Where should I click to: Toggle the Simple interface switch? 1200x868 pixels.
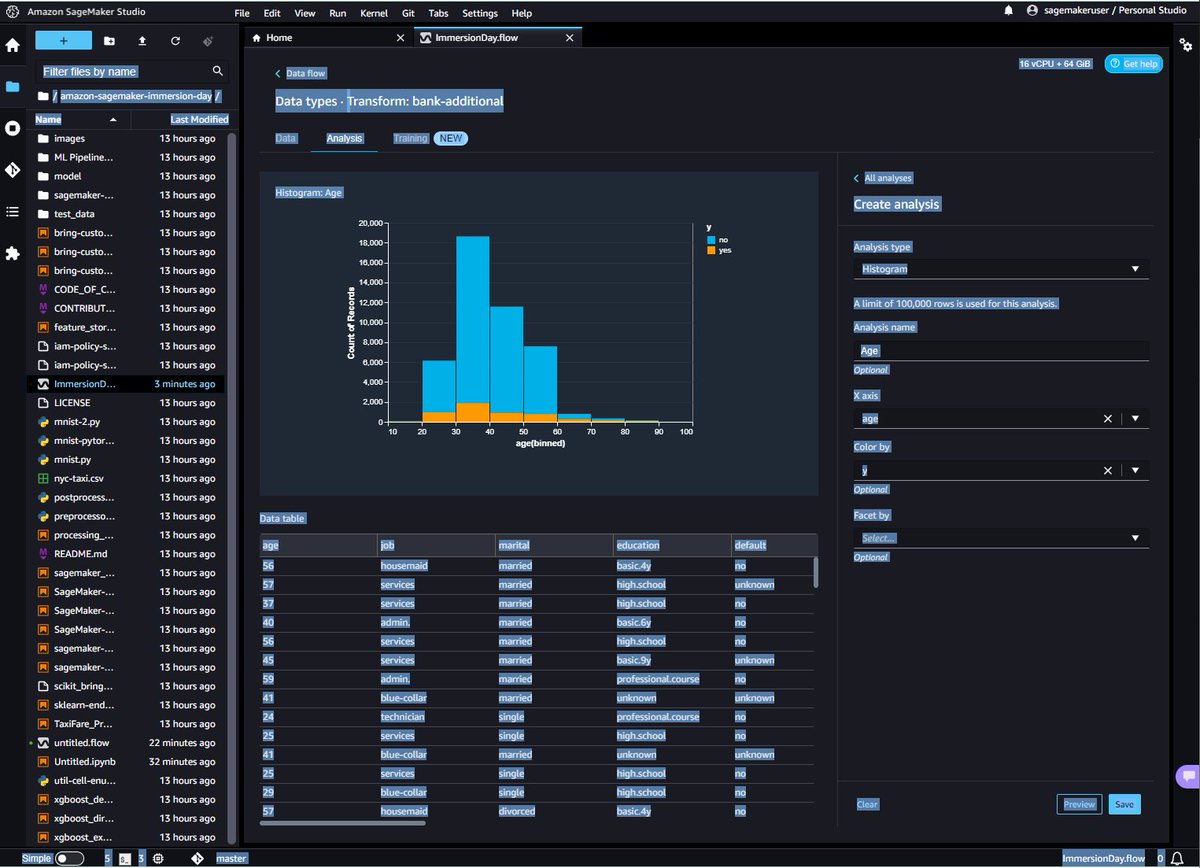pyautogui.click(x=69, y=858)
